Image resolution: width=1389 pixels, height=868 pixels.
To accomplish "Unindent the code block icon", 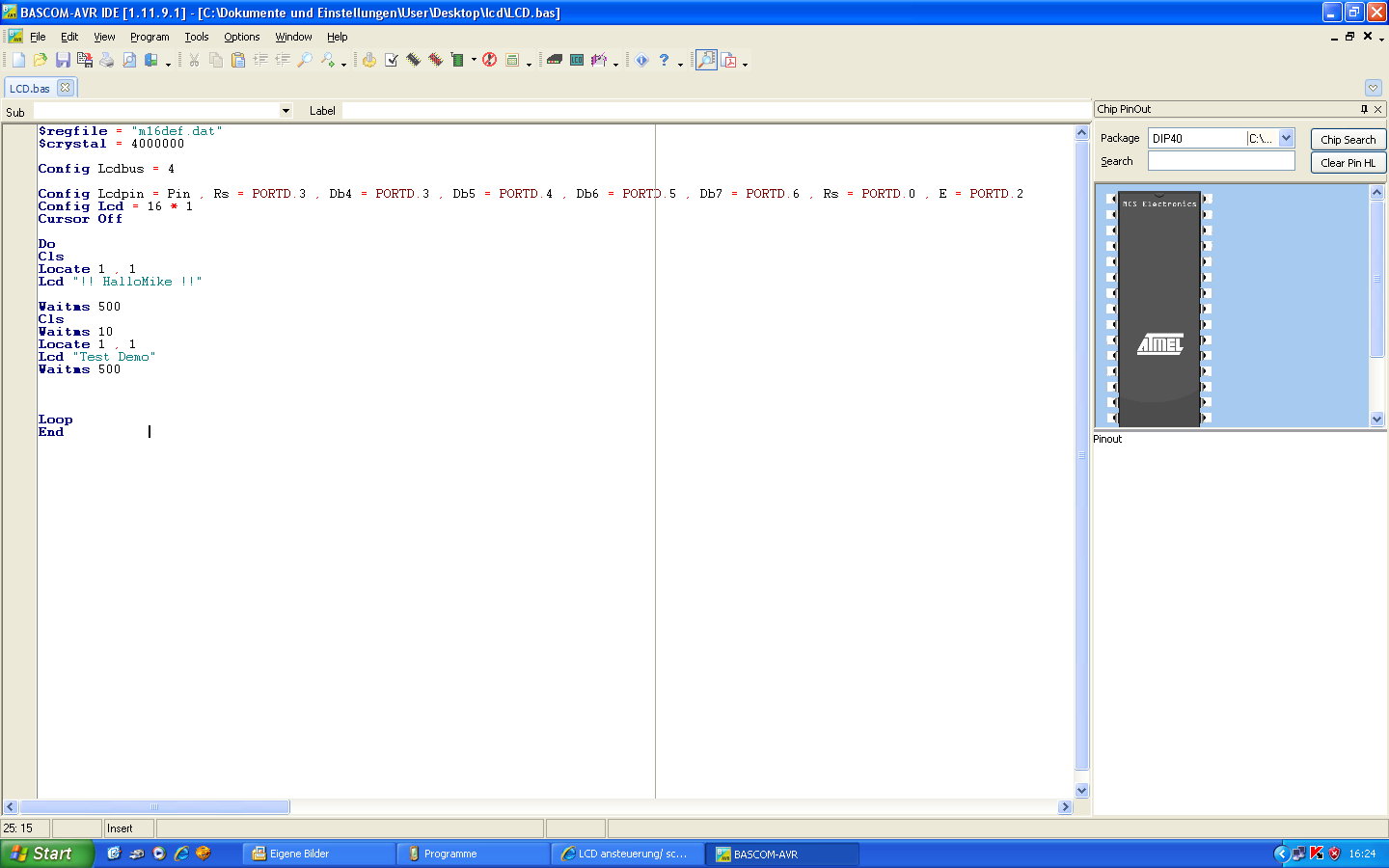I will [x=283, y=60].
